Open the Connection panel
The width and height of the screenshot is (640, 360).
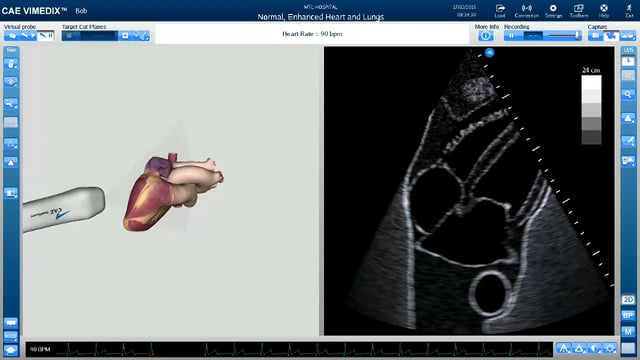click(527, 11)
